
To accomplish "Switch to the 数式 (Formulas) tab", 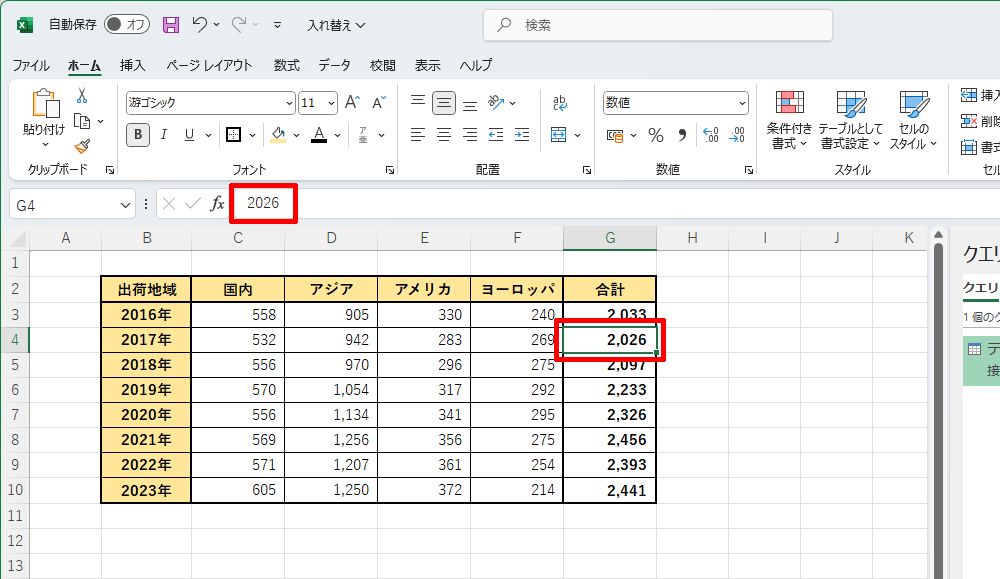I will (x=286, y=65).
